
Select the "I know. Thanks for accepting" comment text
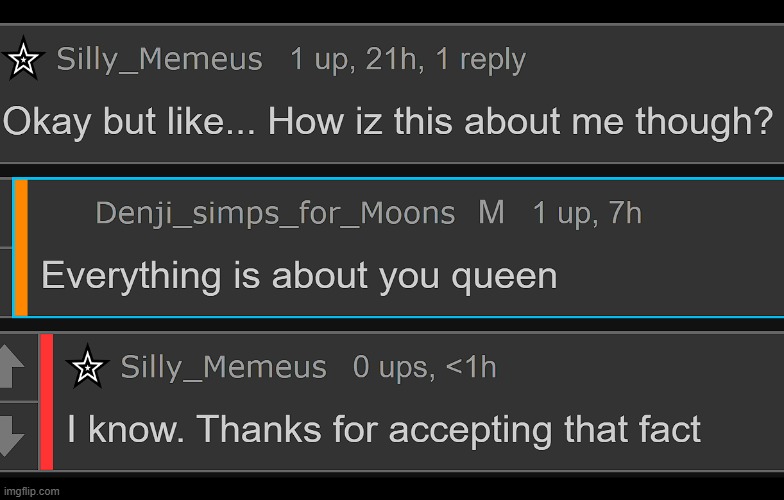coord(384,430)
